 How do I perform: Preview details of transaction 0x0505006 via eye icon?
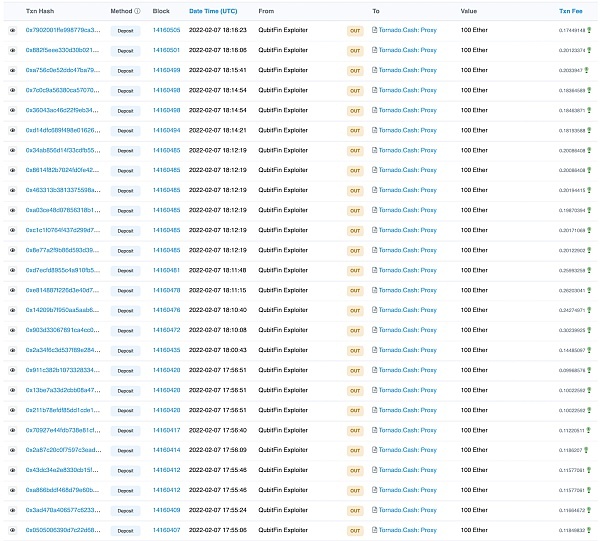coord(13,530)
